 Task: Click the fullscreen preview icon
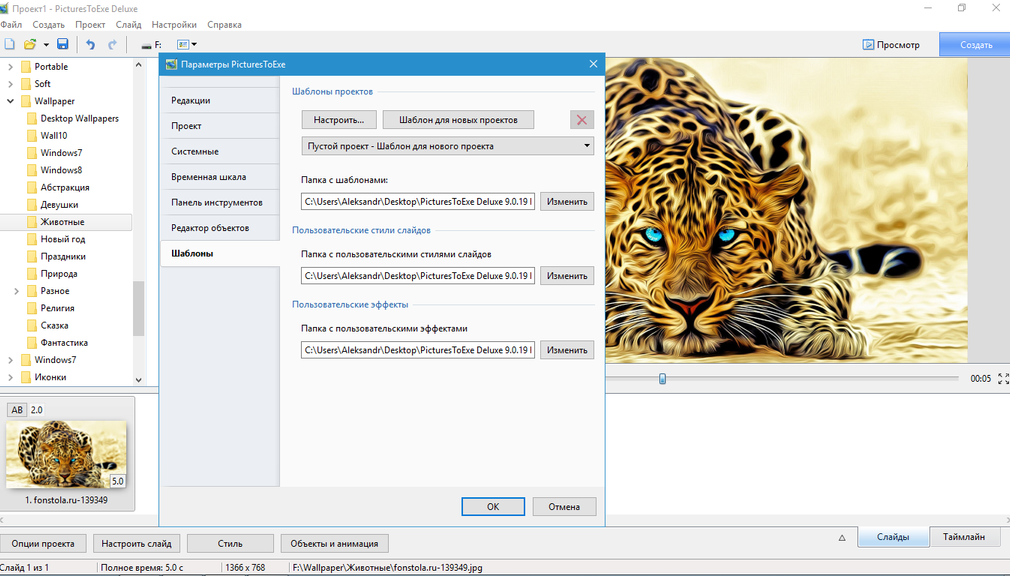click(1004, 379)
